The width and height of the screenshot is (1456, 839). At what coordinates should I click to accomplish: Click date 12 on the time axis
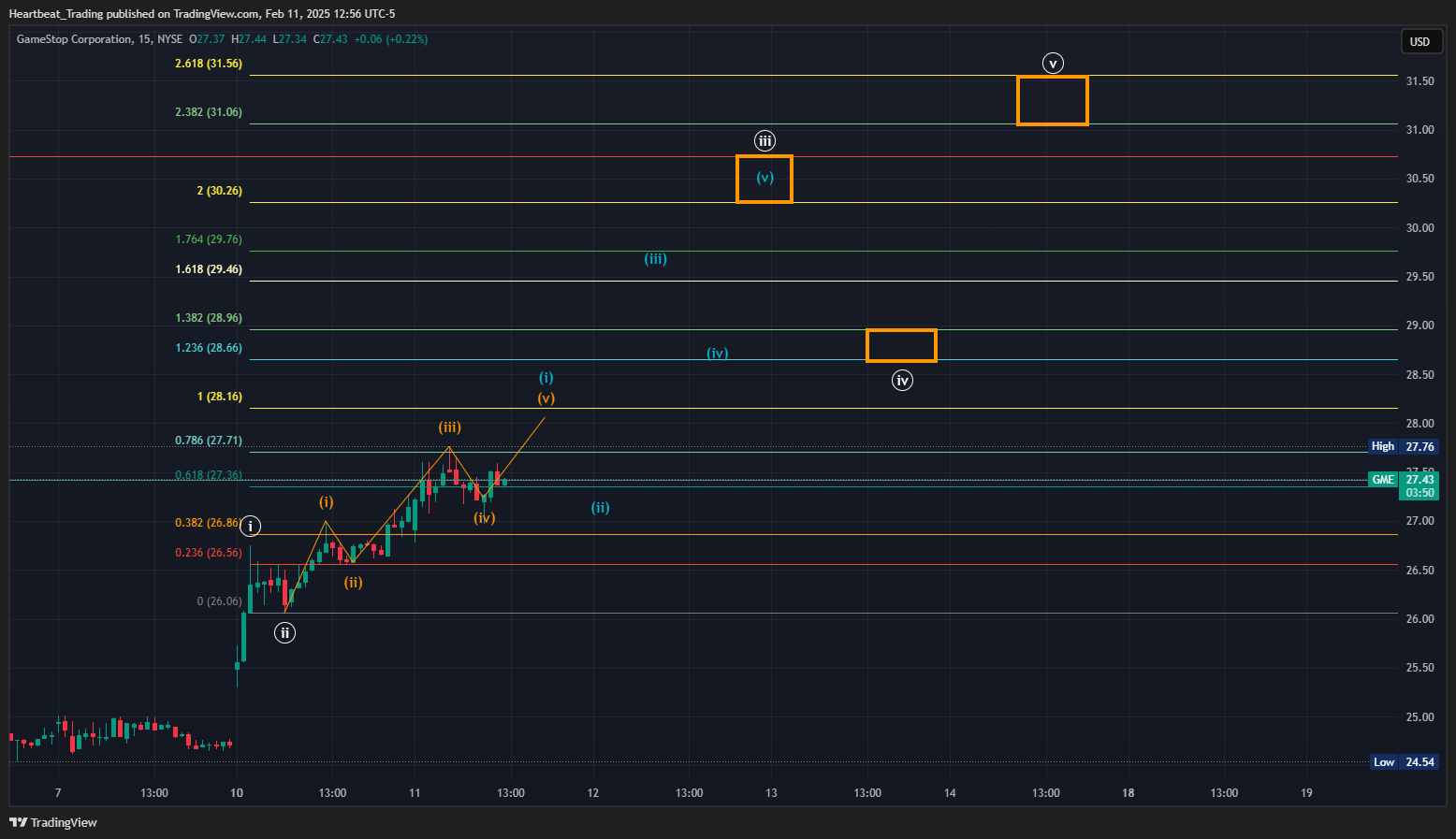593,793
